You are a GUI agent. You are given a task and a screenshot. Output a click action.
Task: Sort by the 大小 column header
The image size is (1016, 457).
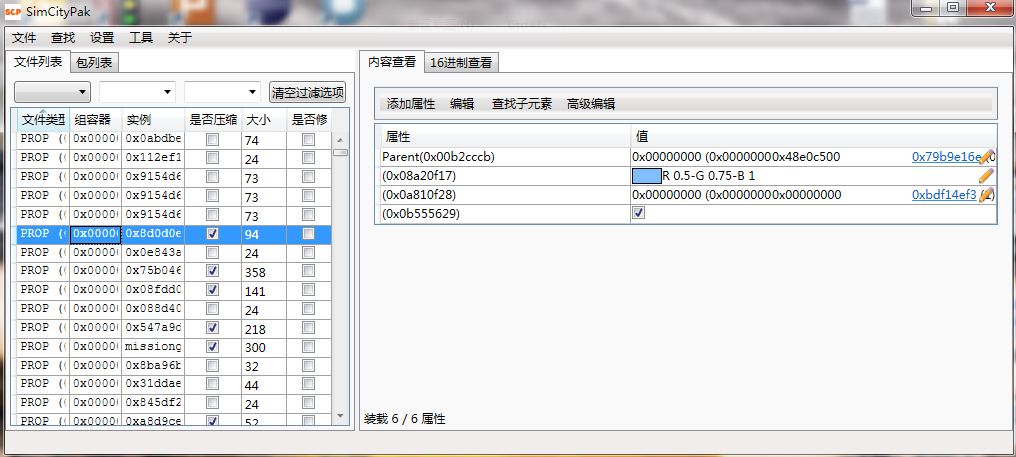(x=264, y=120)
